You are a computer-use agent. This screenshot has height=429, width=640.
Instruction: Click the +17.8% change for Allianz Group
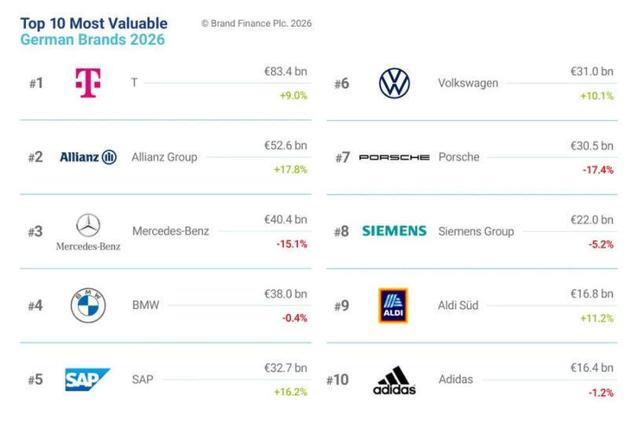click(291, 169)
